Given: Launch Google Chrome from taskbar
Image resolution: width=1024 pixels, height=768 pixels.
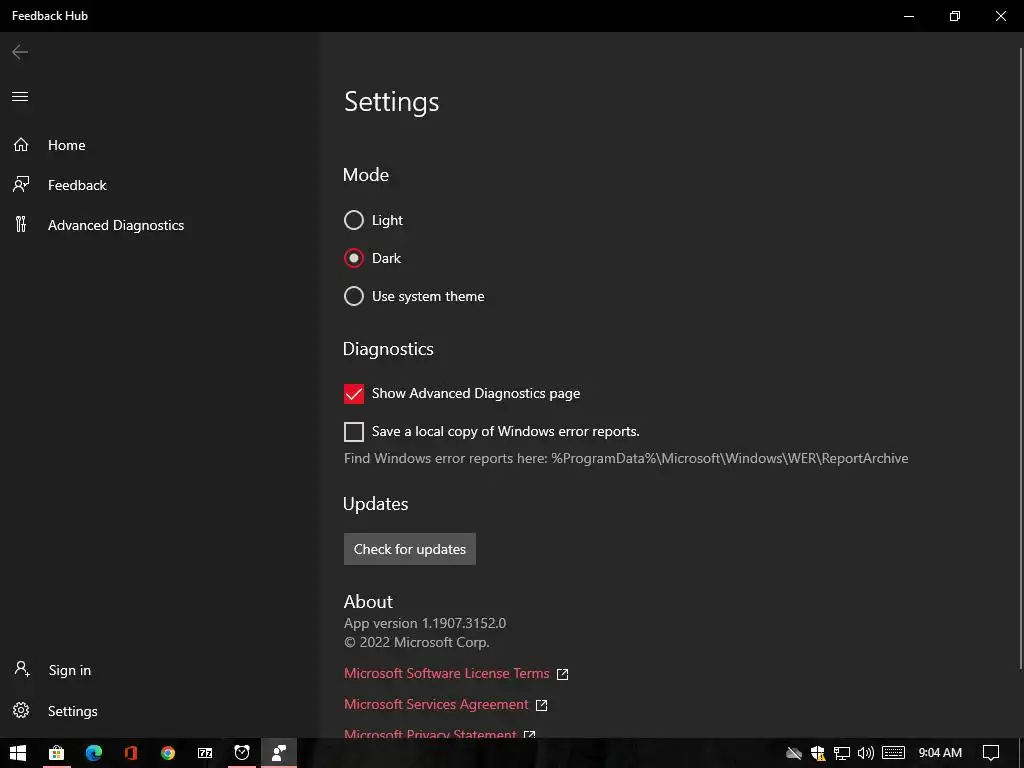Looking at the screenshot, I should pos(168,753).
